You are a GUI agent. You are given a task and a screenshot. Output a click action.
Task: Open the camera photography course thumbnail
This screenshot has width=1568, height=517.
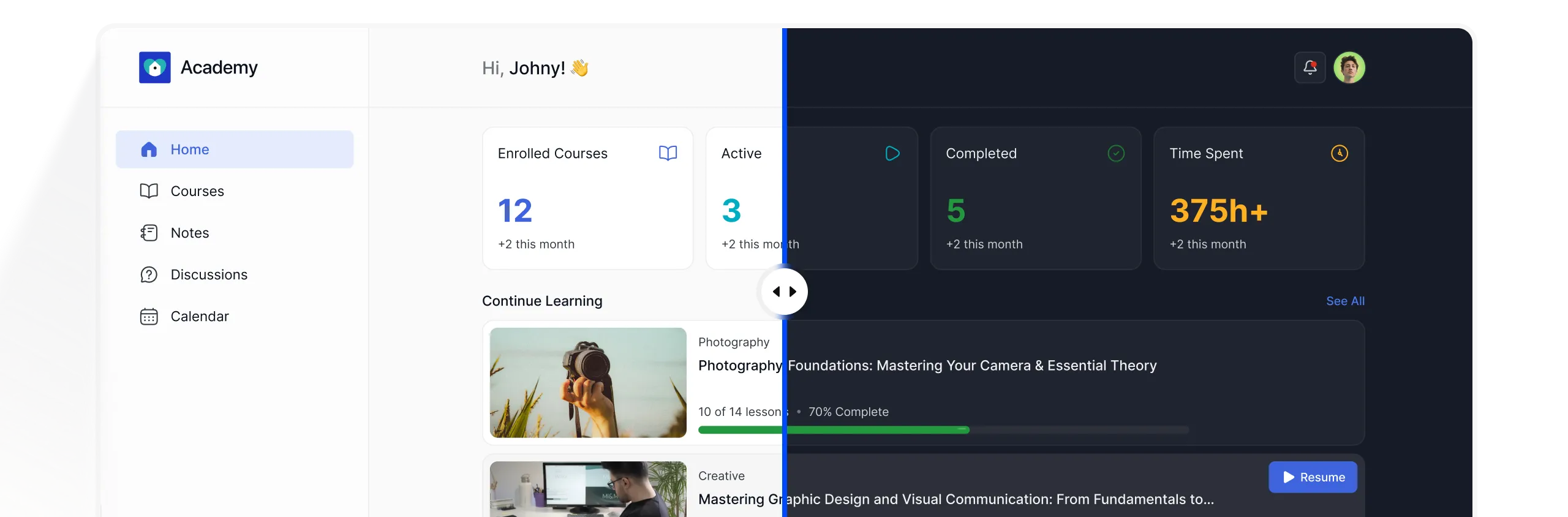pyautogui.click(x=588, y=383)
